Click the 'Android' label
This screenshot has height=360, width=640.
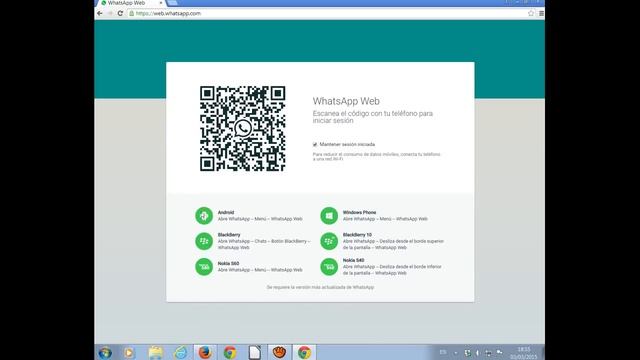click(226, 212)
